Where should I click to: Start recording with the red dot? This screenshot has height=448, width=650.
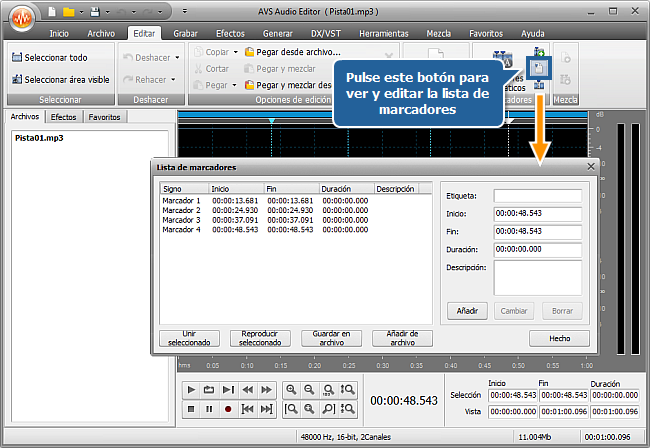tap(228, 409)
